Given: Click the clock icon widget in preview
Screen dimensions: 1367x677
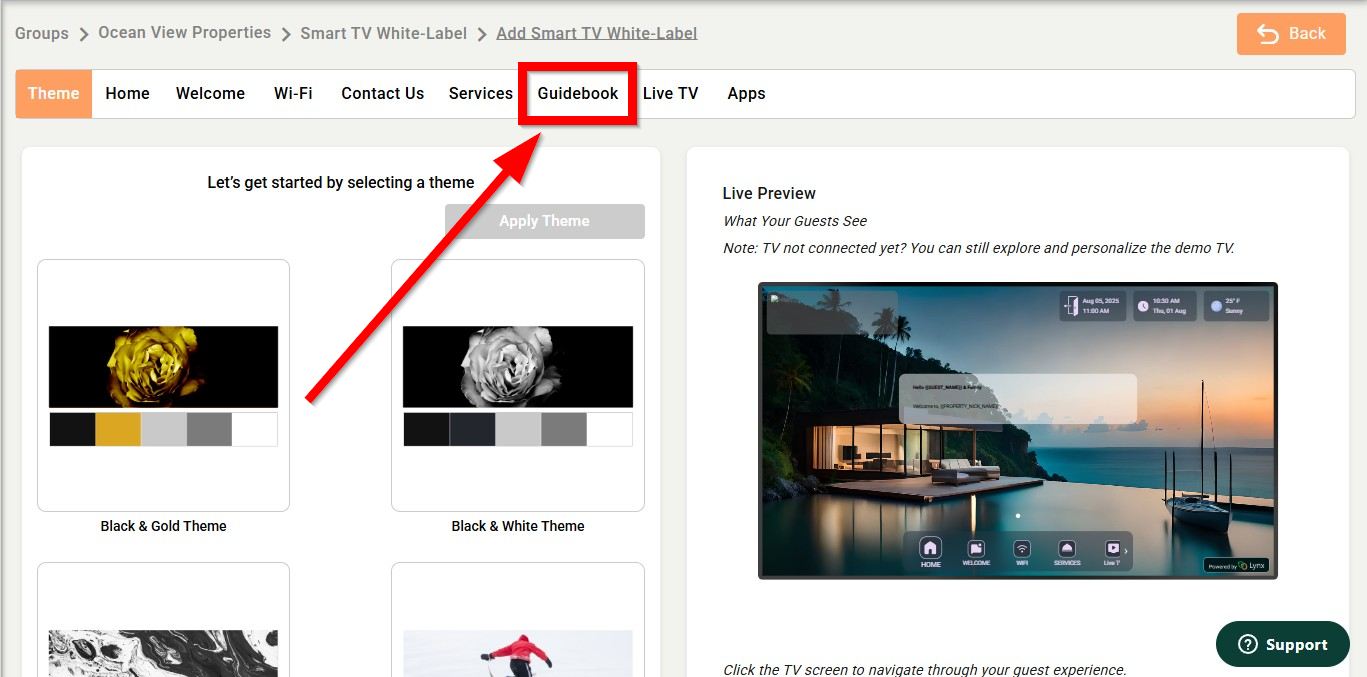Looking at the screenshot, I should pos(1143,306).
